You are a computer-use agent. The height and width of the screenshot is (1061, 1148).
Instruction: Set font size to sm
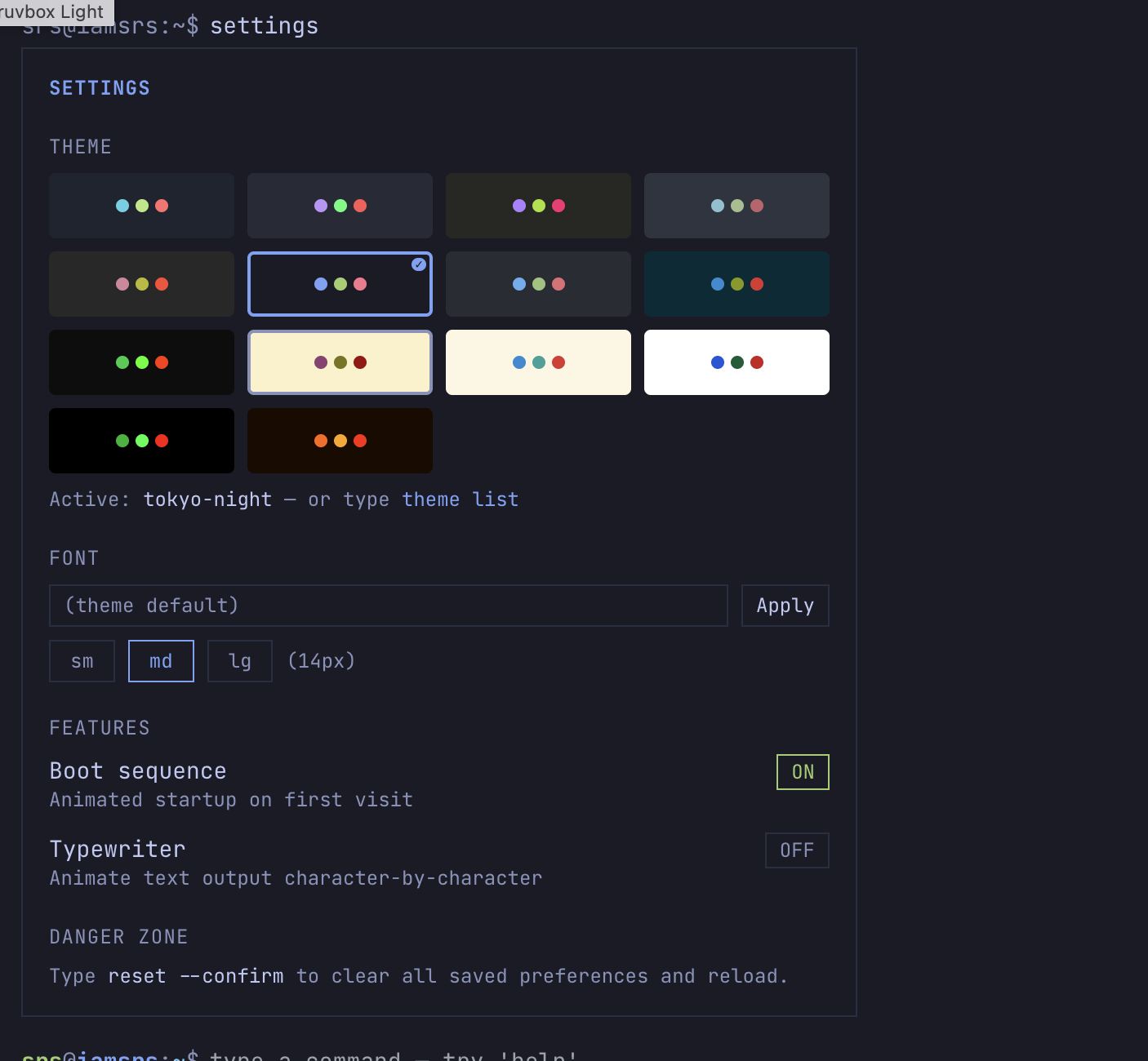pyautogui.click(x=82, y=661)
